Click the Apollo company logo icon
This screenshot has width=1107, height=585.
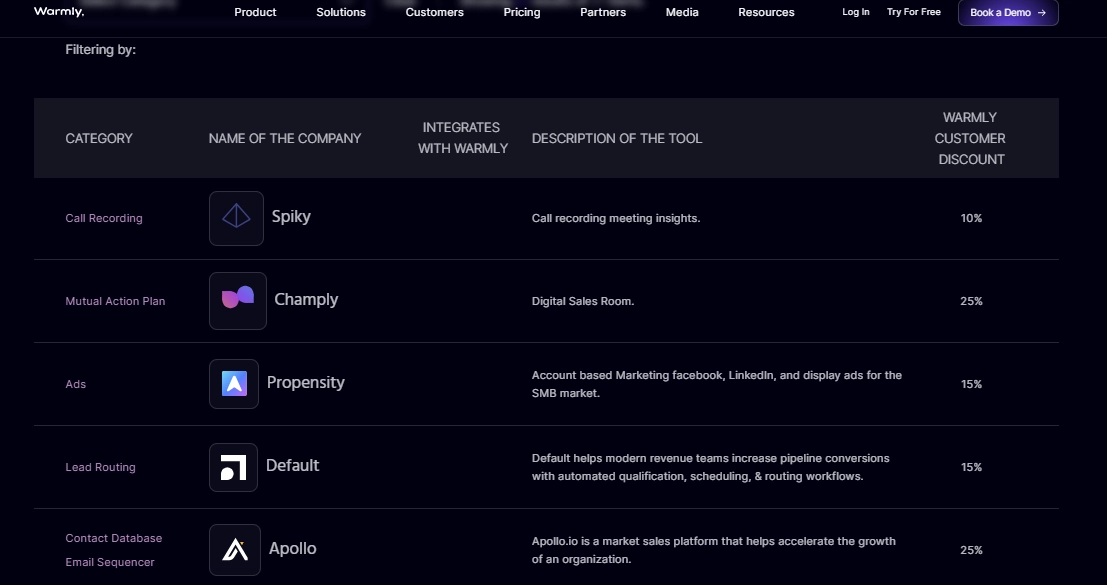[x=235, y=550]
